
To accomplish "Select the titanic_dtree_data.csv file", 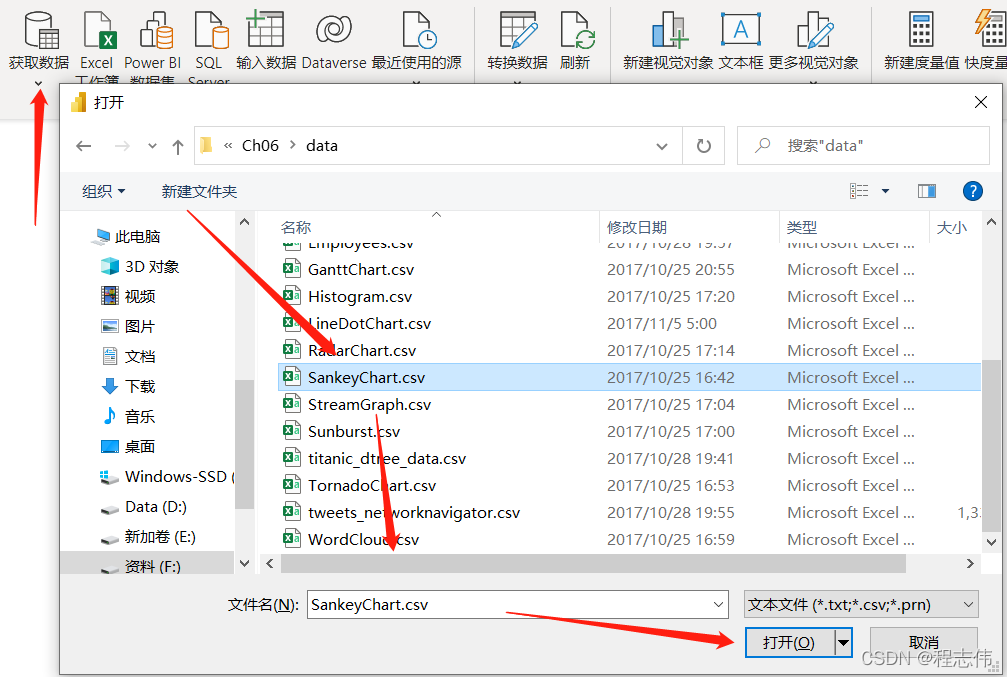I will 387,459.
